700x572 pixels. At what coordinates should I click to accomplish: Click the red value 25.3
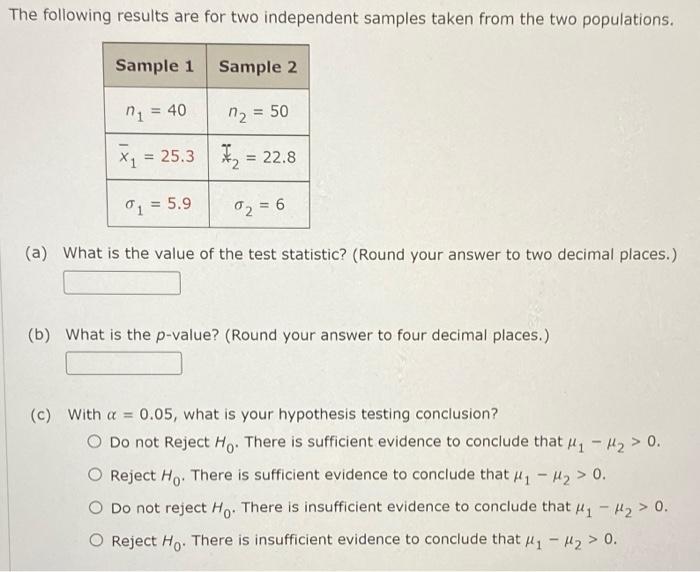[x=178, y=156]
